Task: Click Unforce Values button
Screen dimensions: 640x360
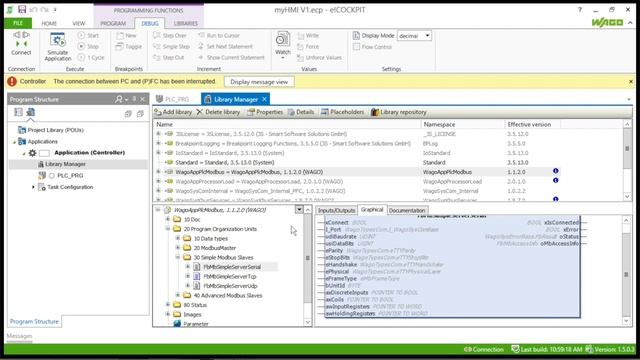Action: (319, 58)
